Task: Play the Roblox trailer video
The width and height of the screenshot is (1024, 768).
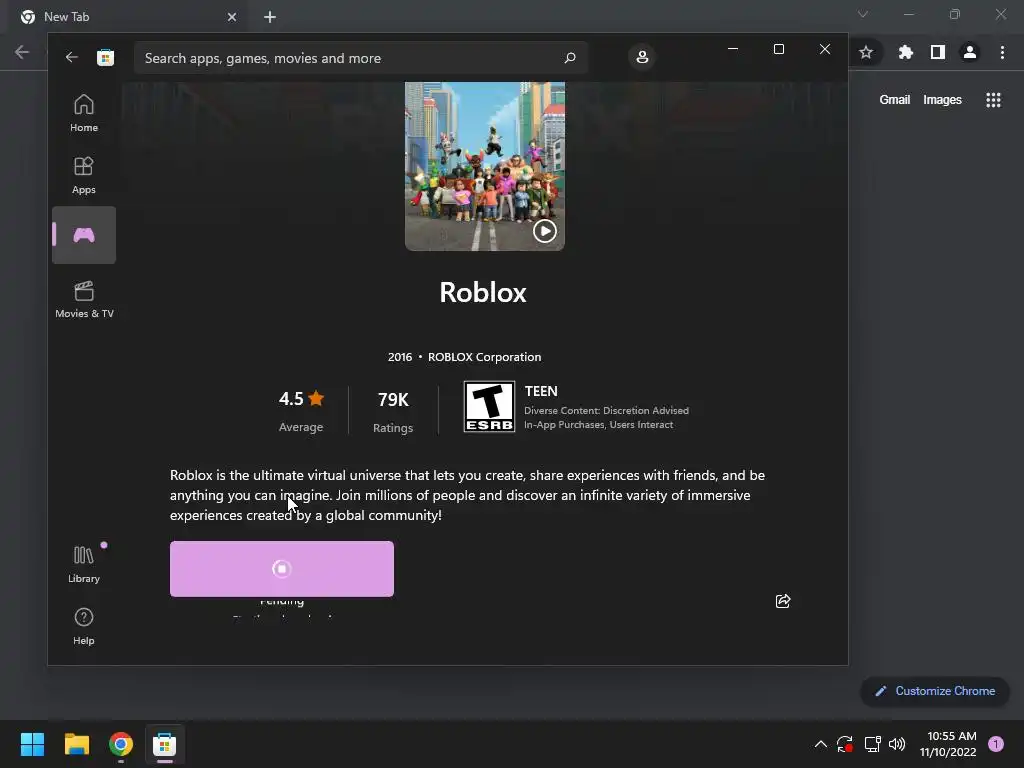Action: (545, 231)
